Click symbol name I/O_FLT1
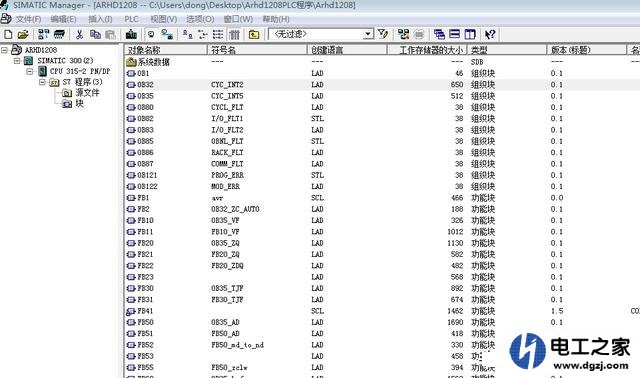 tap(227, 119)
